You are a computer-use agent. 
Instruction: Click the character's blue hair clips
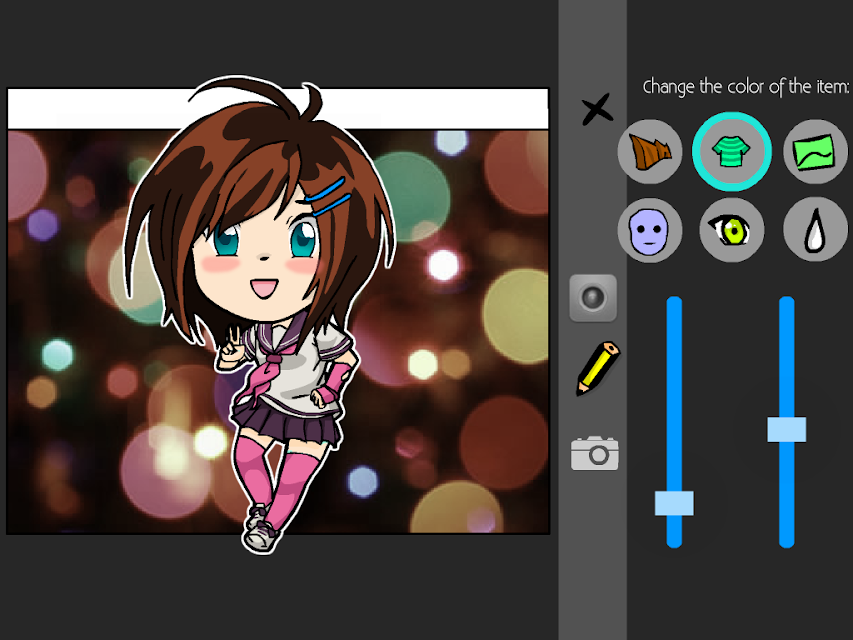tap(327, 196)
